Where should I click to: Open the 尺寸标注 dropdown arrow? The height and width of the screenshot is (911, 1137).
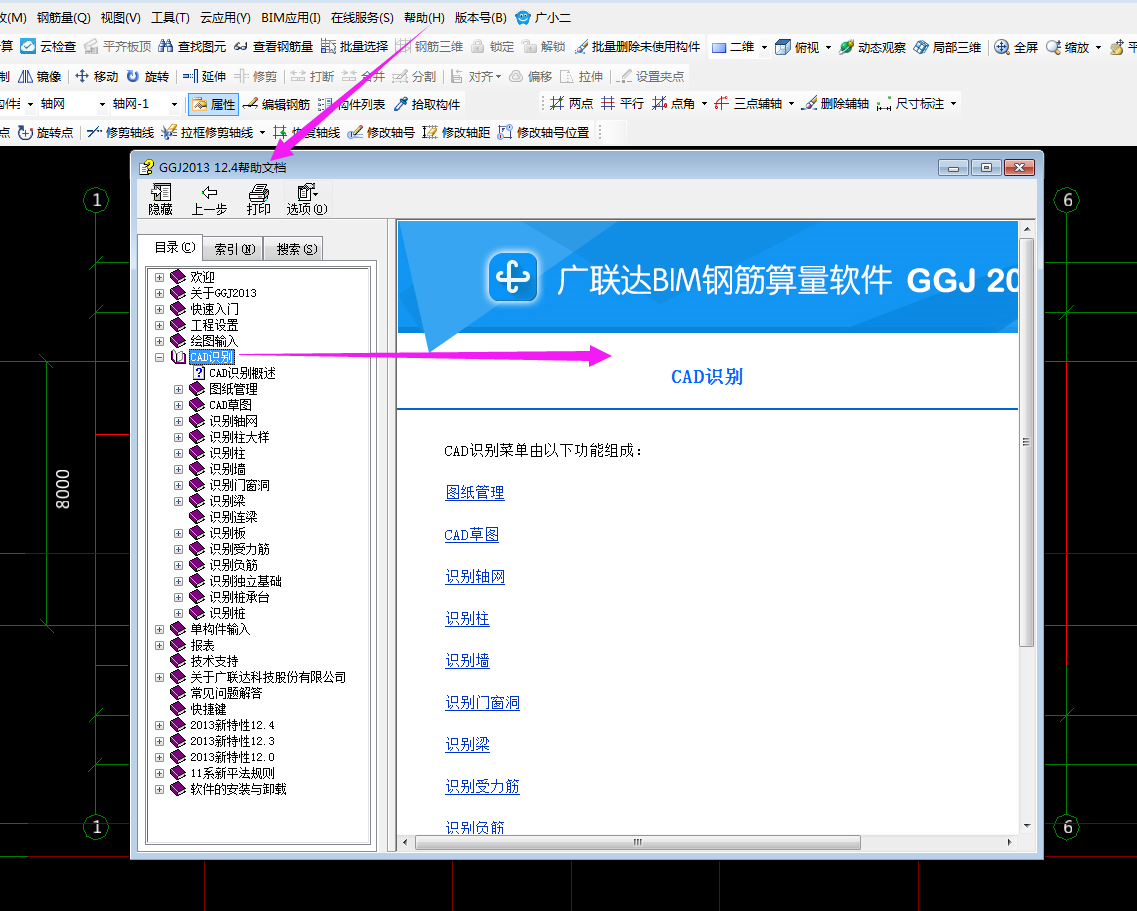point(954,104)
